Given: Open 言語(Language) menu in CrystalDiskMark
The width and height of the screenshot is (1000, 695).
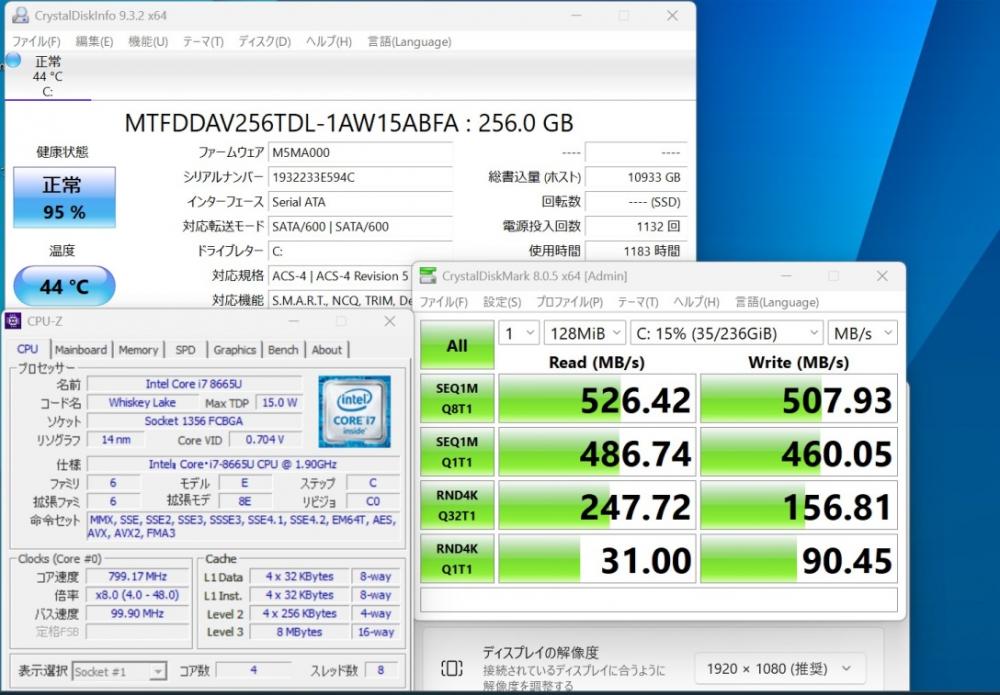Looking at the screenshot, I should [x=777, y=302].
